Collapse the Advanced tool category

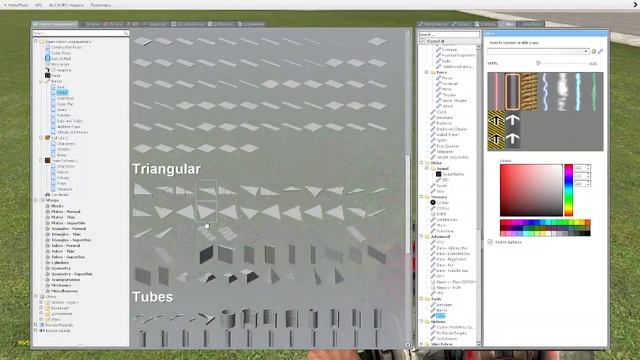421,236
